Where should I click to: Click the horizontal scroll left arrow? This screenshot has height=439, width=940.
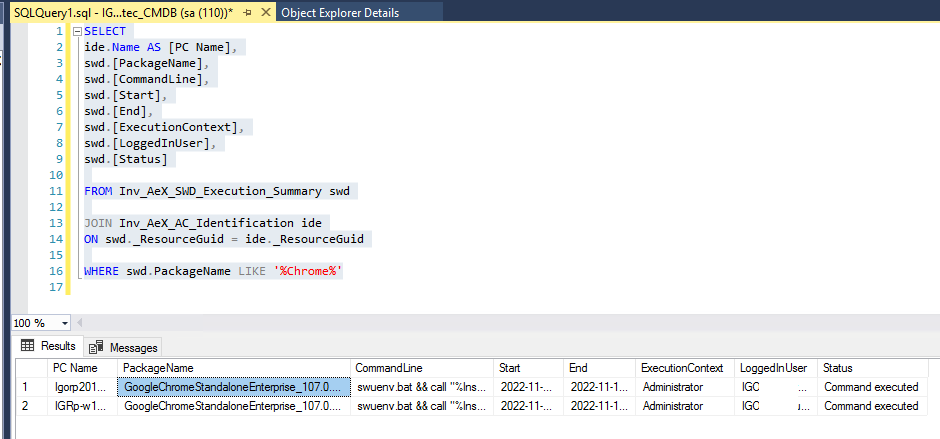(x=80, y=323)
